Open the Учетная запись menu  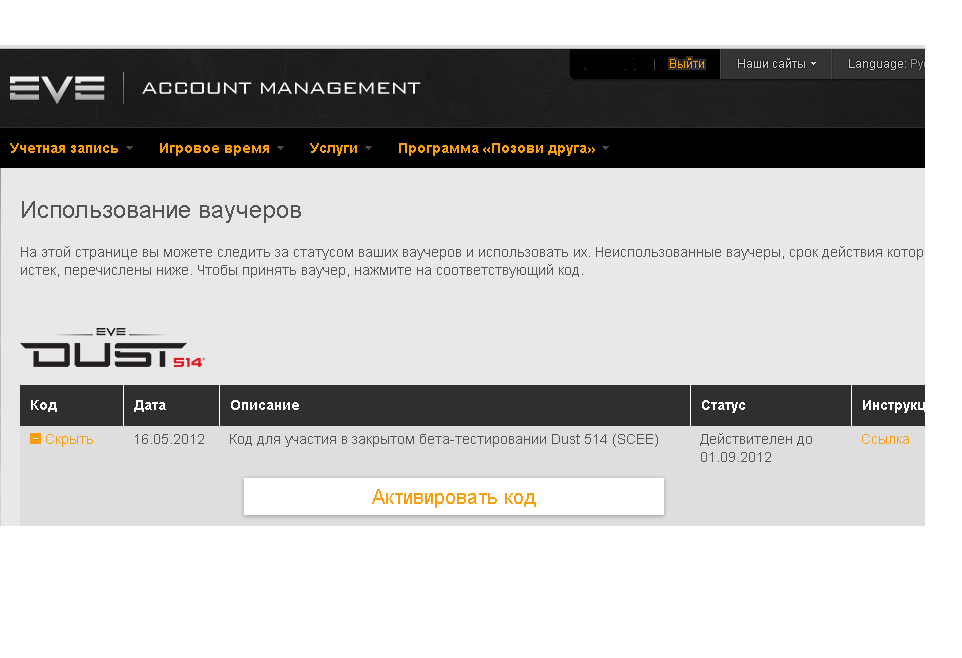[x=71, y=149]
